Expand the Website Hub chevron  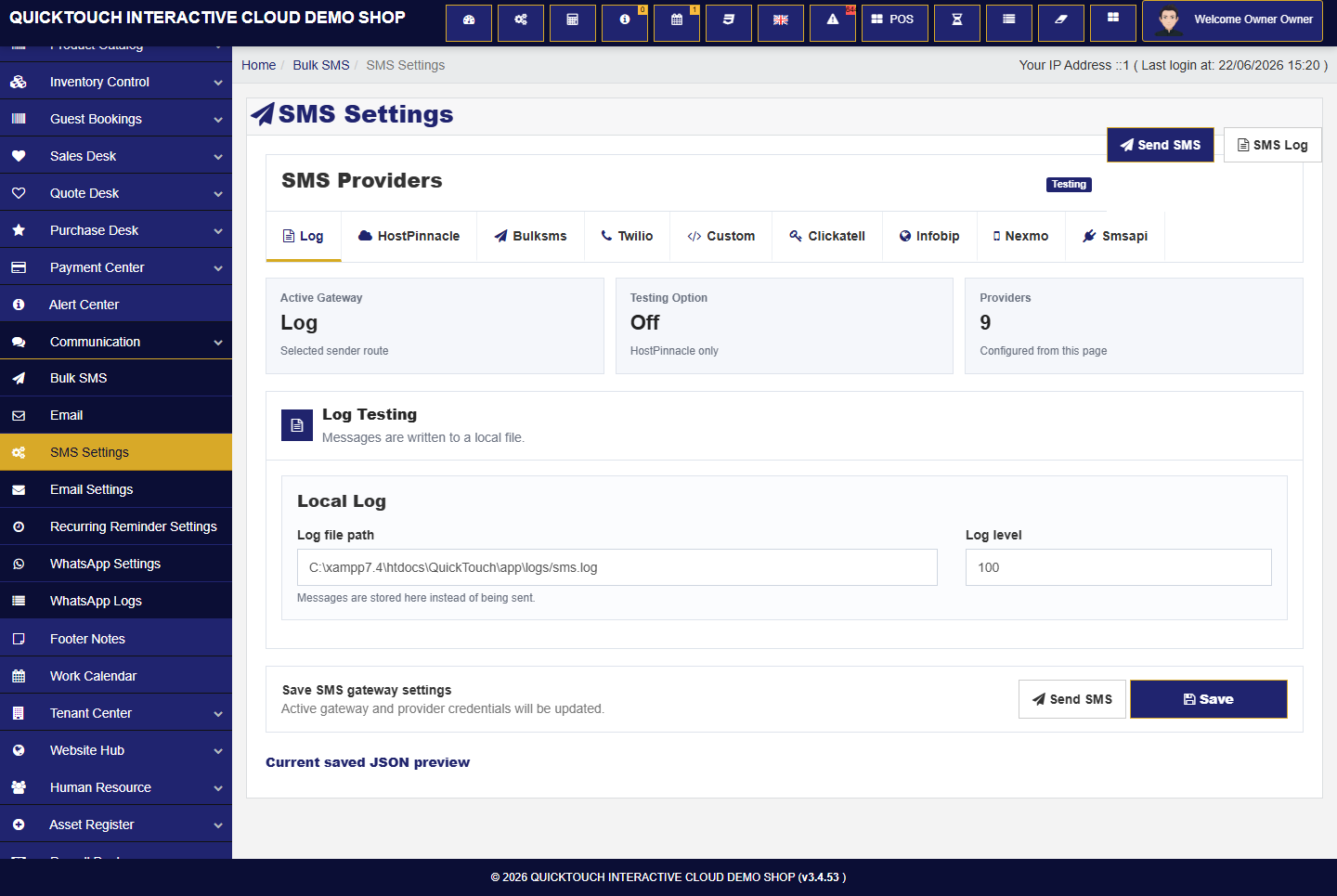[218, 751]
